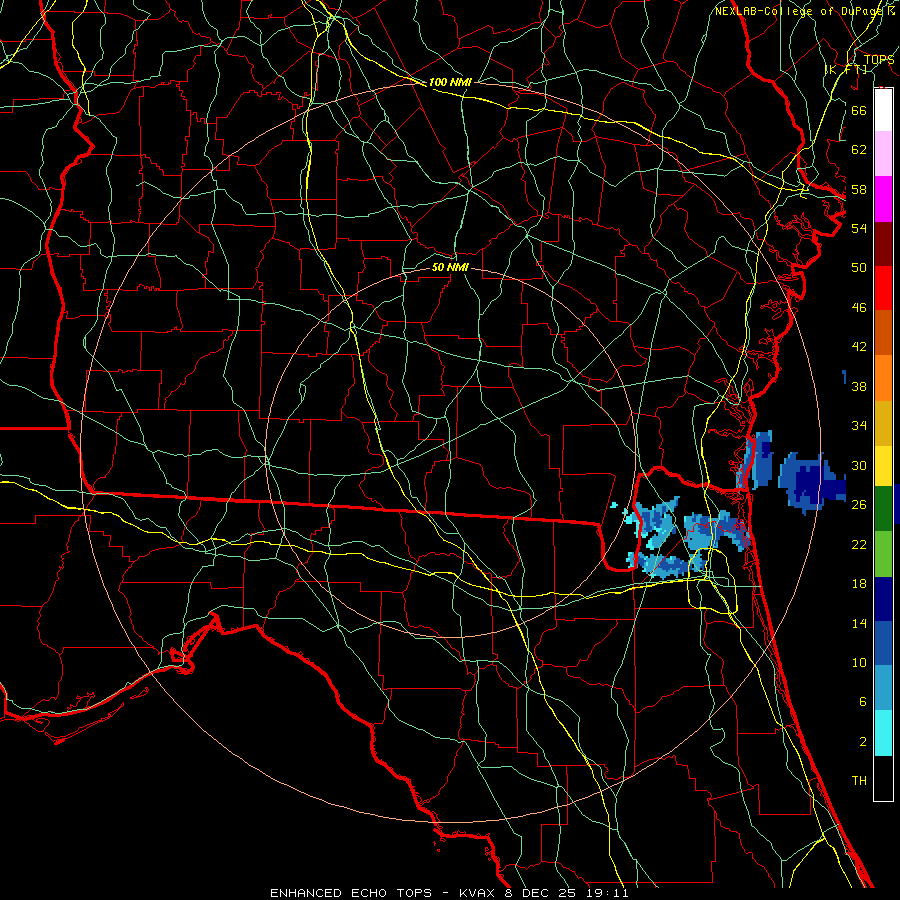Click the '19:11' timestamp in the caption
This screenshot has width=900, height=900.
pos(607,893)
